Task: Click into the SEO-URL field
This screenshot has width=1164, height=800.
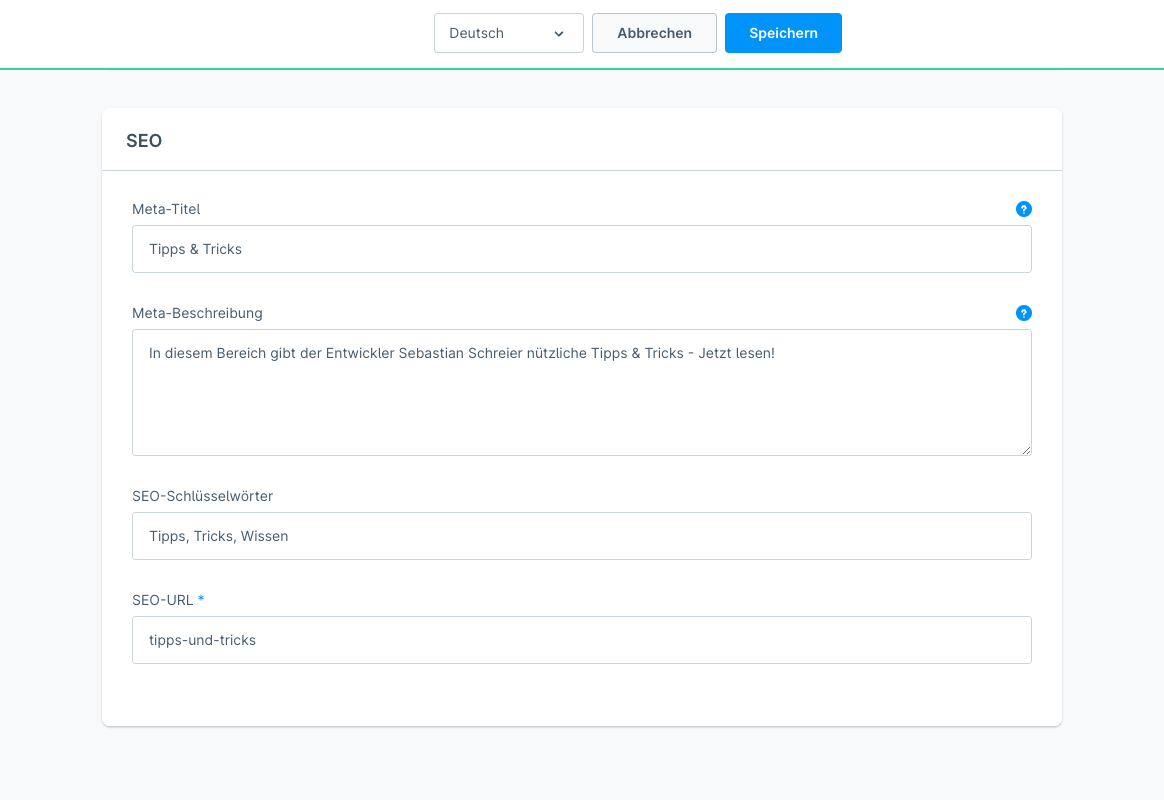Action: [x=581, y=640]
